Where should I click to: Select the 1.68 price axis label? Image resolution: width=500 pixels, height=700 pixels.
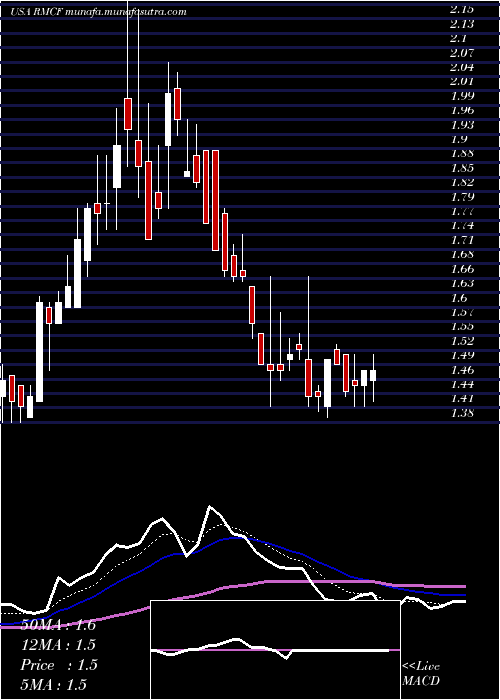(x=462, y=254)
